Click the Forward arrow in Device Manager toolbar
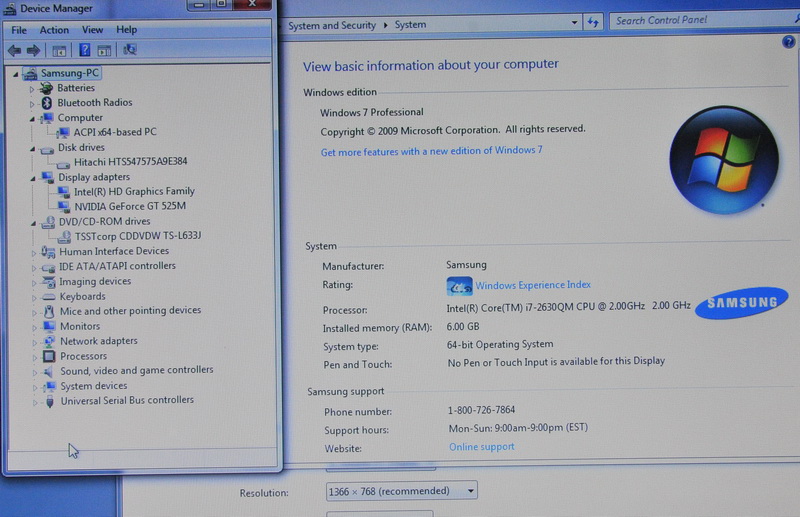The height and width of the screenshot is (517, 800). [x=33, y=50]
